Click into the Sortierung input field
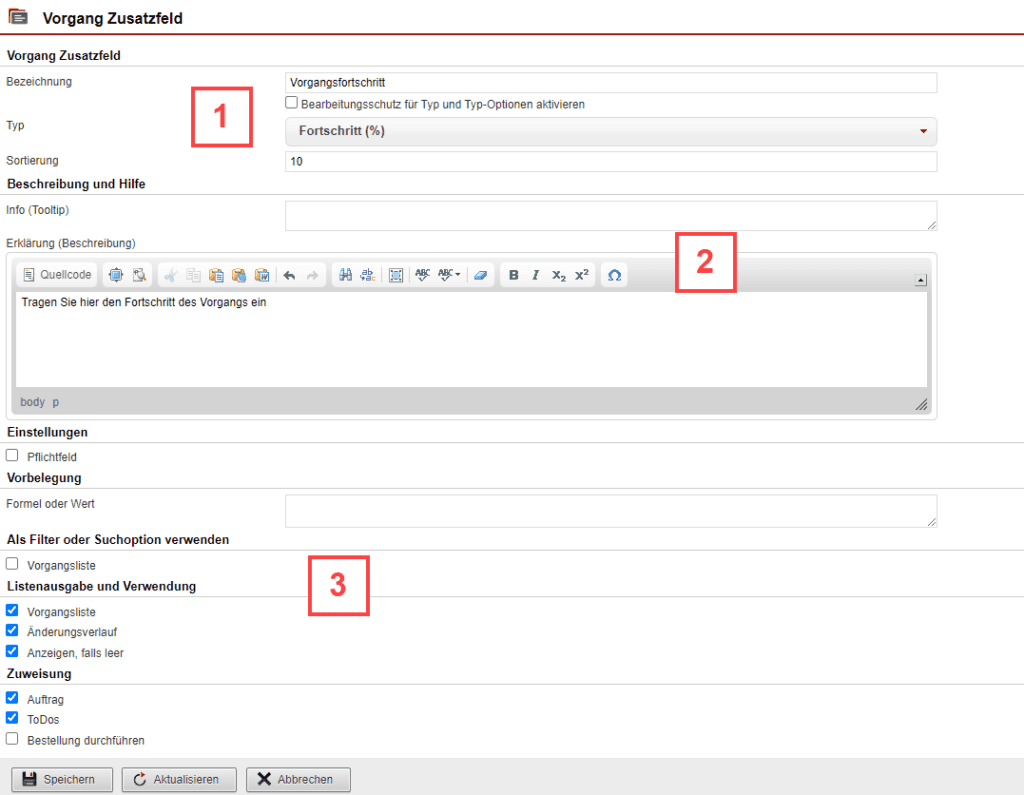The width and height of the screenshot is (1024, 795). pyautogui.click(x=610, y=161)
